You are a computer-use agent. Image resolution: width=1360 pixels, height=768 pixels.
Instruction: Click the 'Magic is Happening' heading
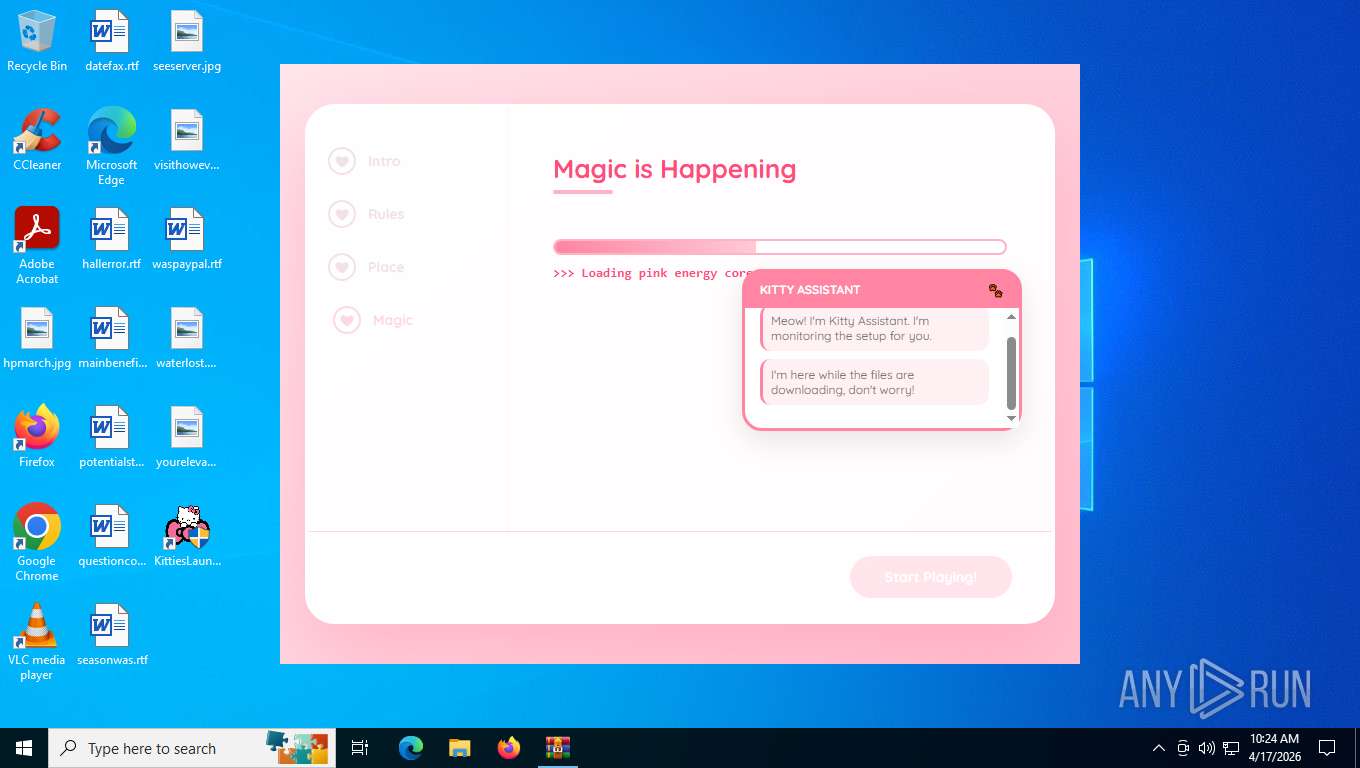coord(675,169)
